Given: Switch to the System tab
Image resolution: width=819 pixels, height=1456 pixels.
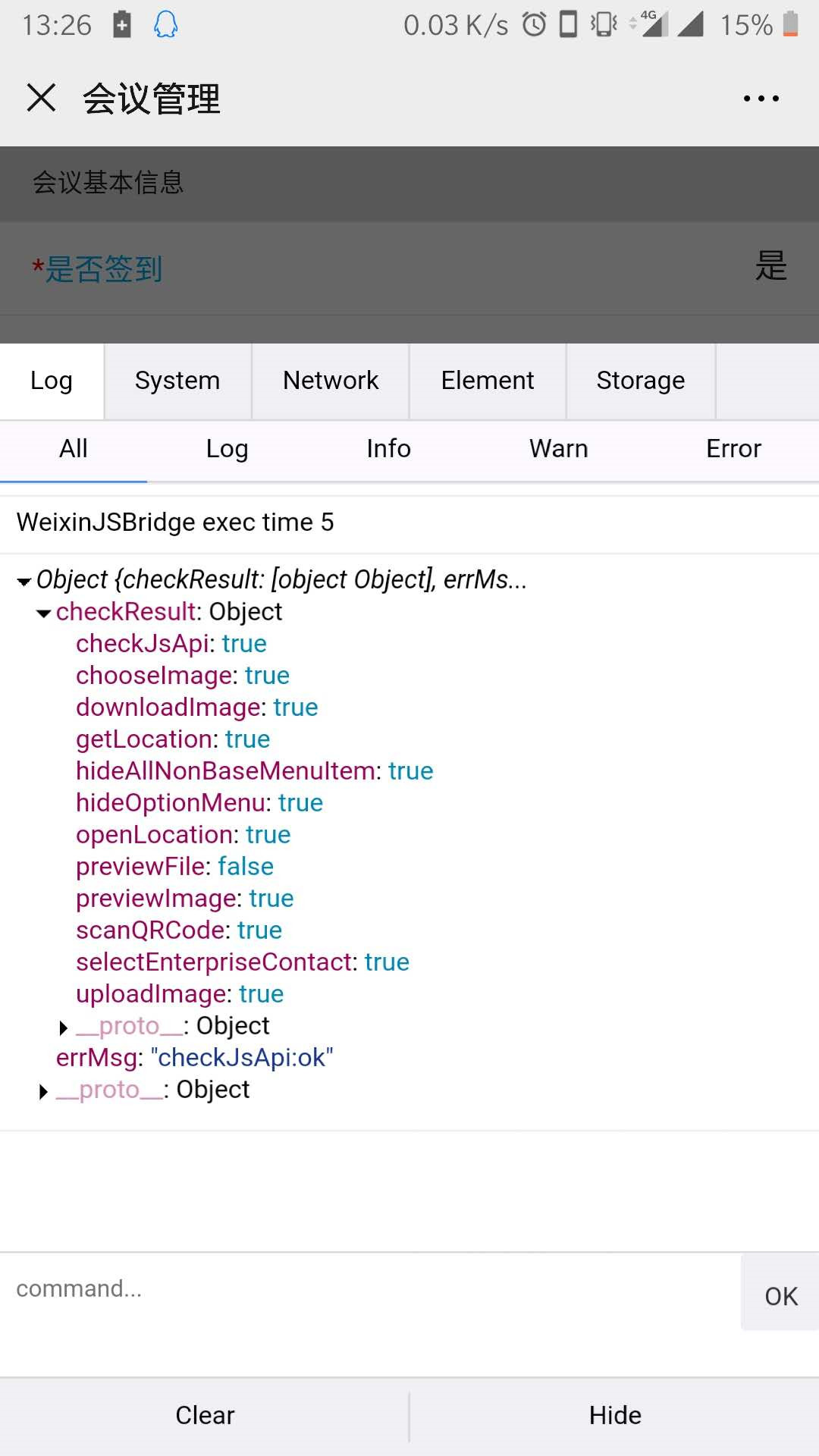Looking at the screenshot, I should 177,381.
